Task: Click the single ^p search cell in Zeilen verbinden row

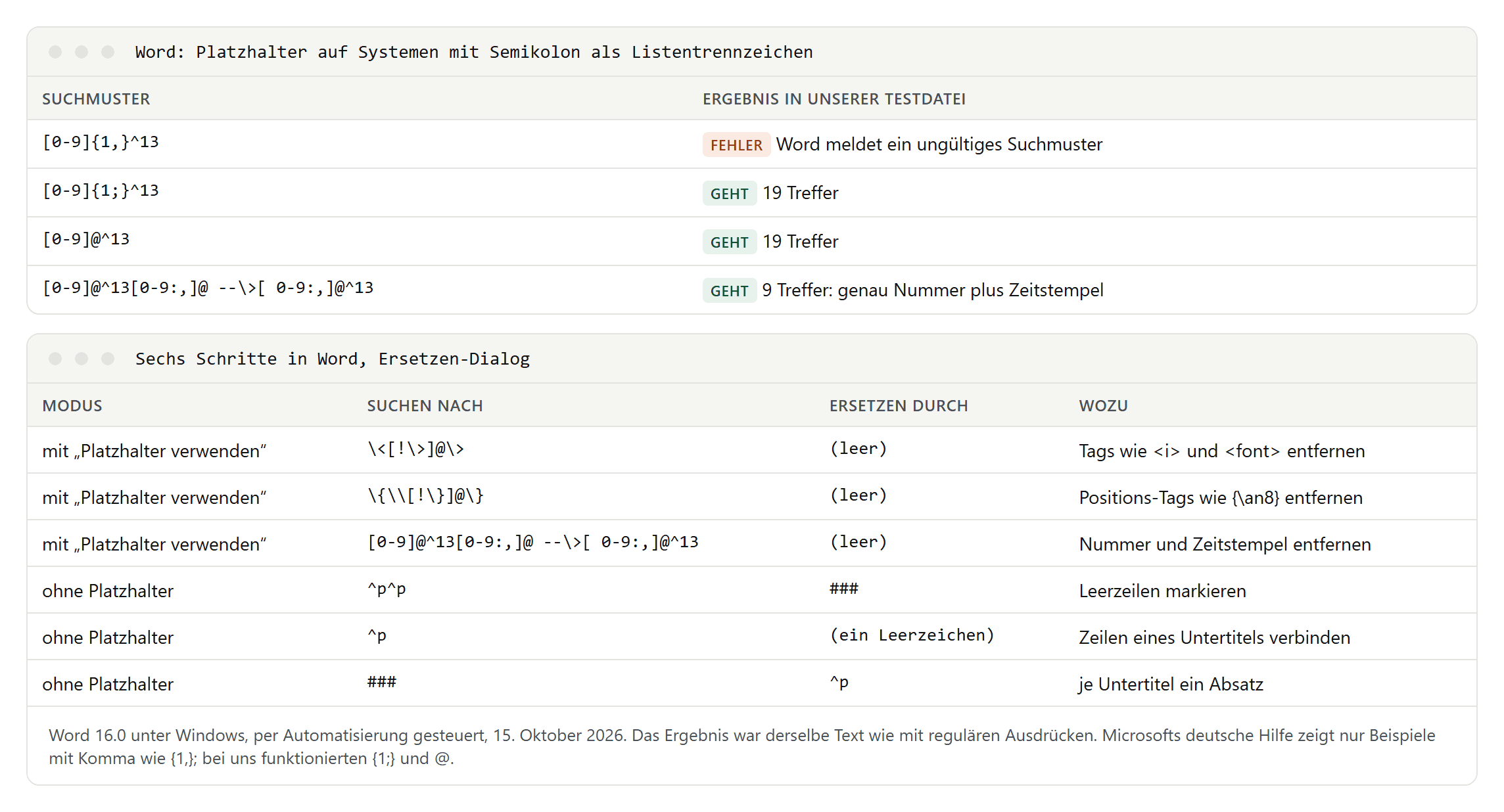Action: pyautogui.click(x=377, y=635)
